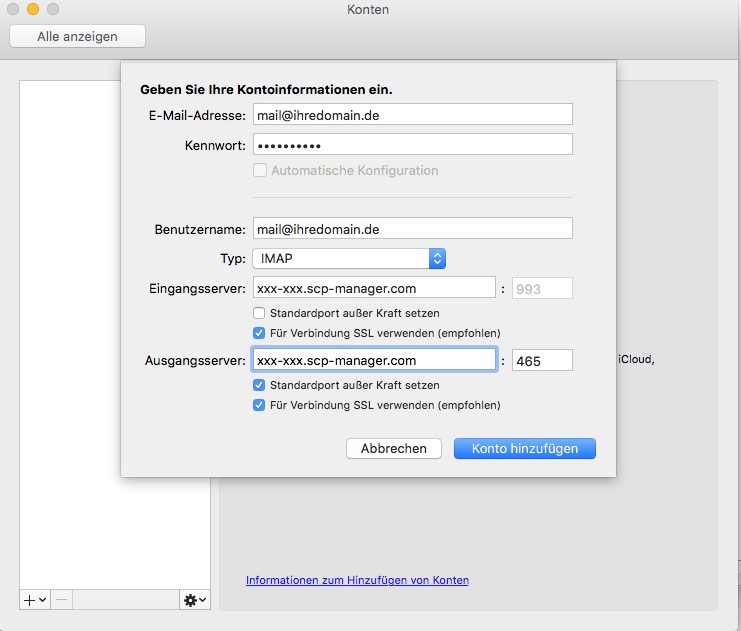Screen dimensions: 741x631
Task: Click the Abbrechen button
Action: point(393,449)
